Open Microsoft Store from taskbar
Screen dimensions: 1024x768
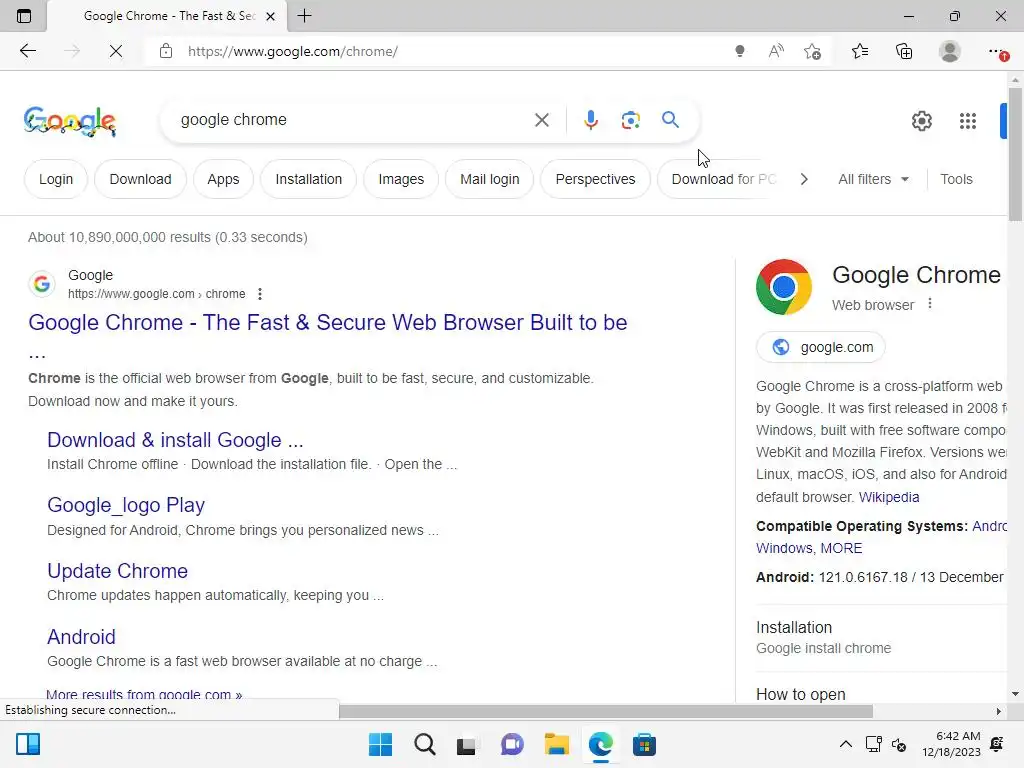(x=644, y=744)
